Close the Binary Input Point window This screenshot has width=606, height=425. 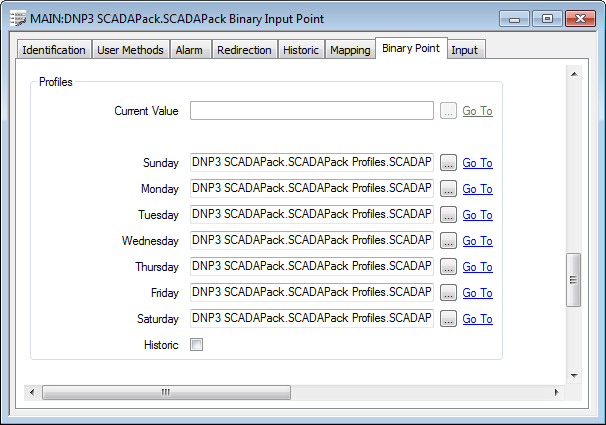click(x=580, y=19)
